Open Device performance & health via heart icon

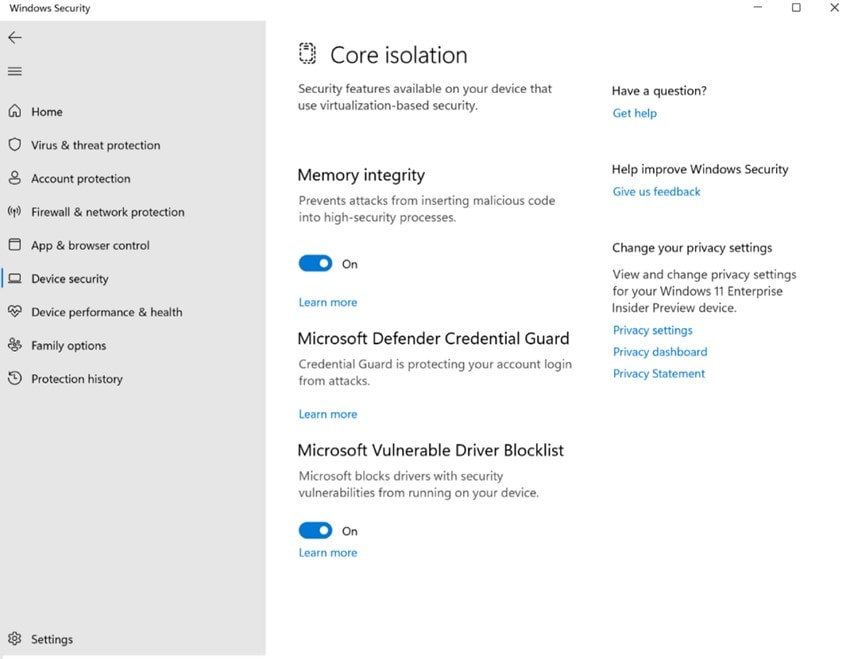click(16, 312)
